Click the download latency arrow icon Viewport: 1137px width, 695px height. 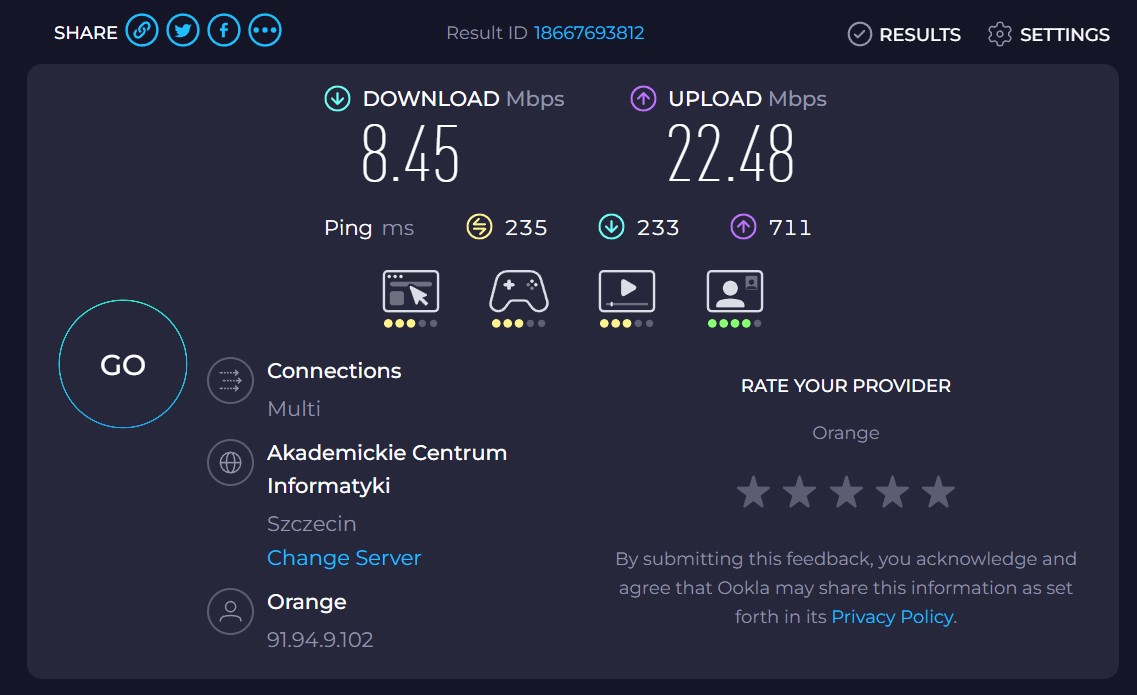point(610,227)
